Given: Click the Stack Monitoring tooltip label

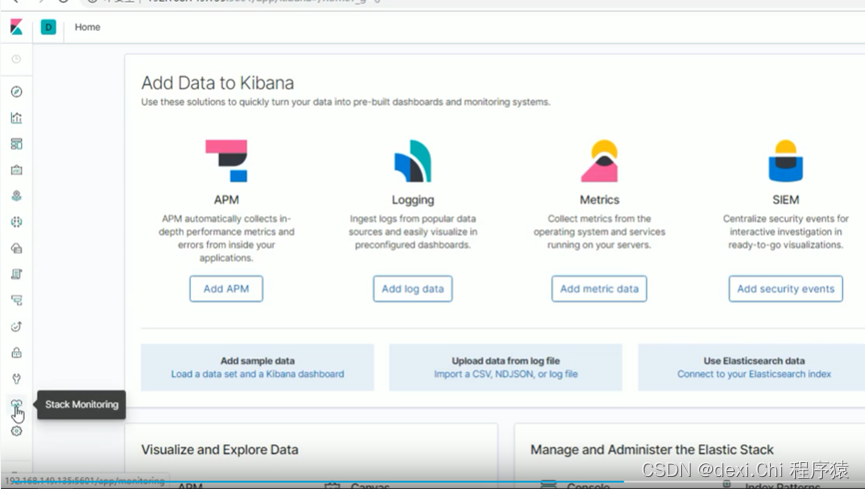Looking at the screenshot, I should (x=82, y=405).
